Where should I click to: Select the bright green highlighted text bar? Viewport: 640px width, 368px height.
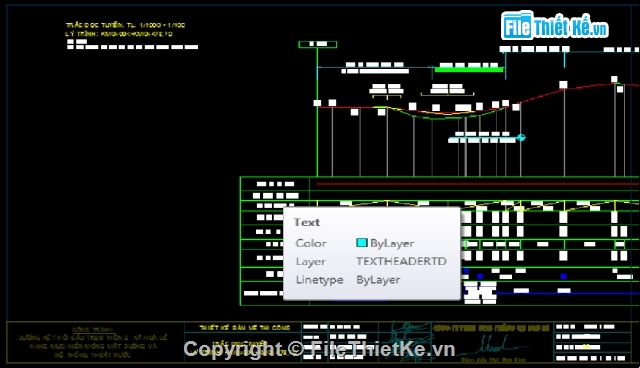[469, 68]
